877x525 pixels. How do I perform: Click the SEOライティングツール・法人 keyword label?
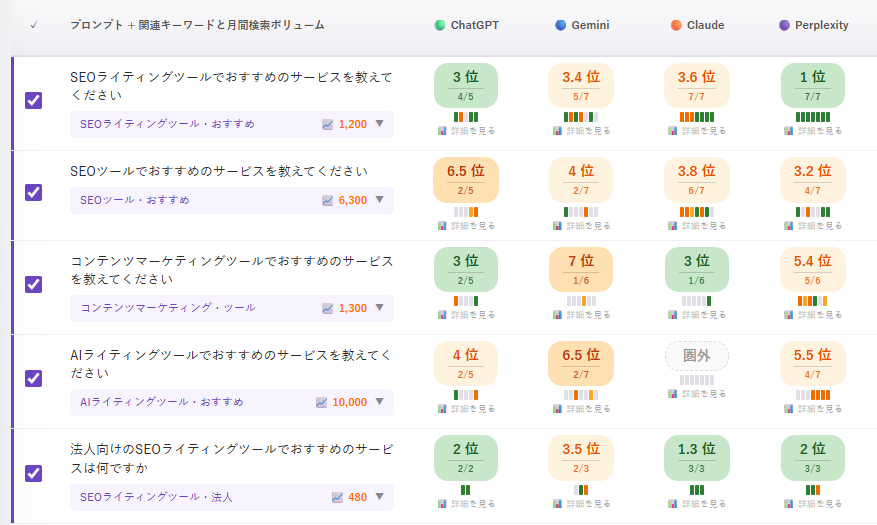click(156, 496)
